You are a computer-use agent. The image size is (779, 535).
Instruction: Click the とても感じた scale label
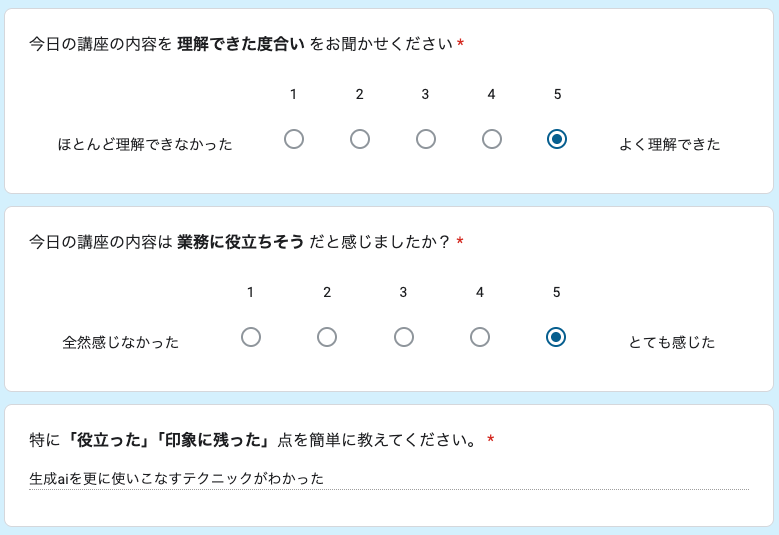[672, 342]
